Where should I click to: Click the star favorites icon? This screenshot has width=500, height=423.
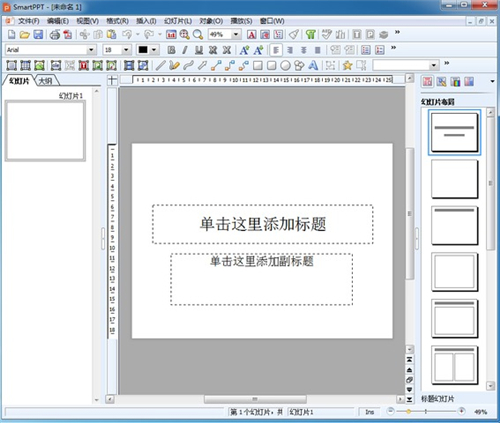coord(347,65)
